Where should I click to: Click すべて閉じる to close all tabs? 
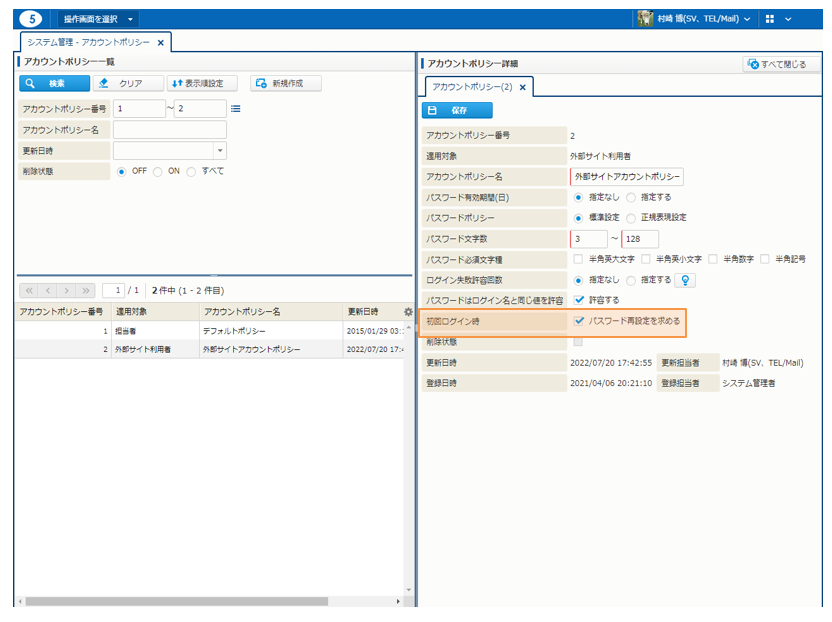(x=781, y=64)
